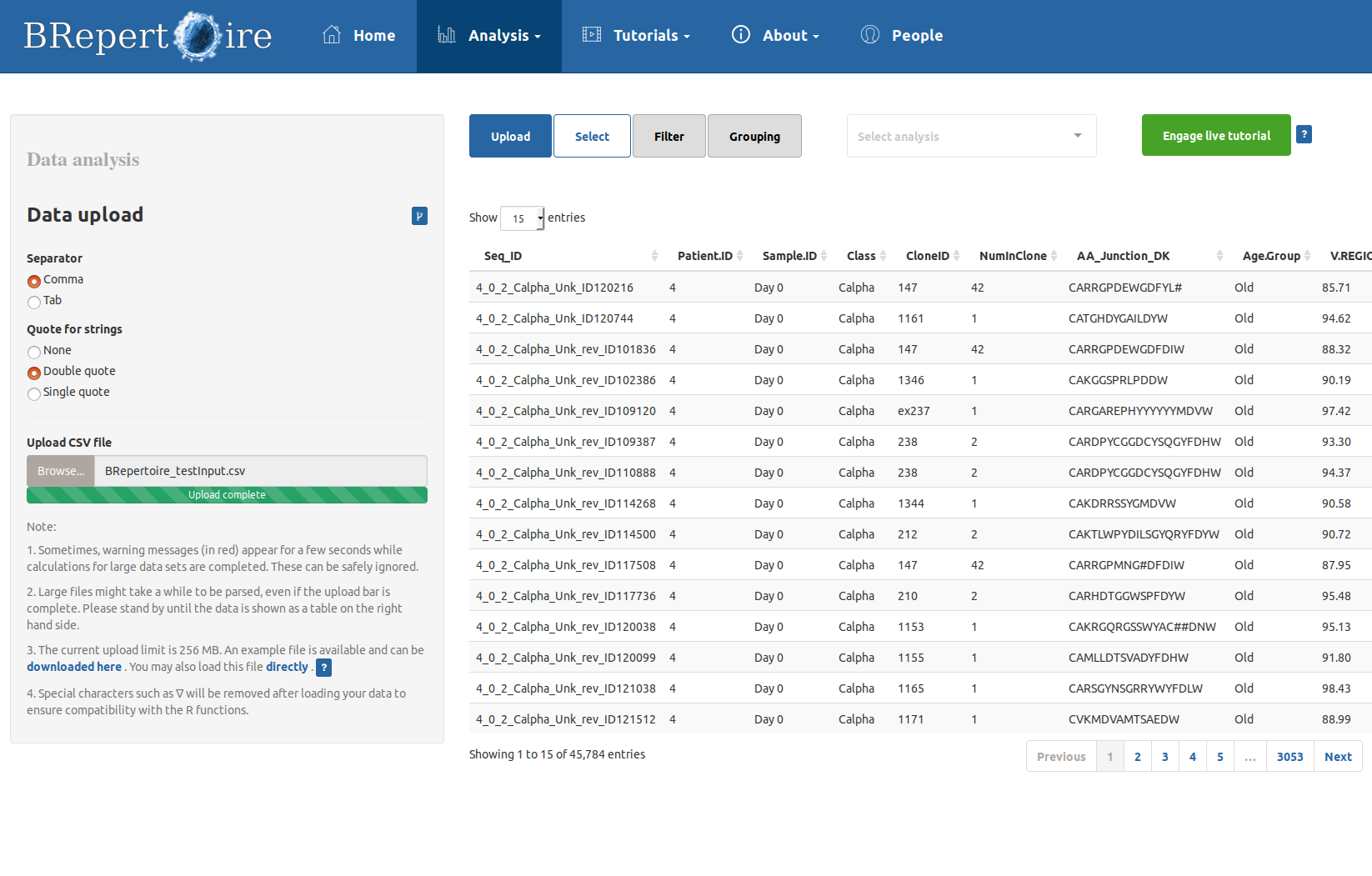Choose None for string quotes
1372x876 pixels.
point(34,352)
